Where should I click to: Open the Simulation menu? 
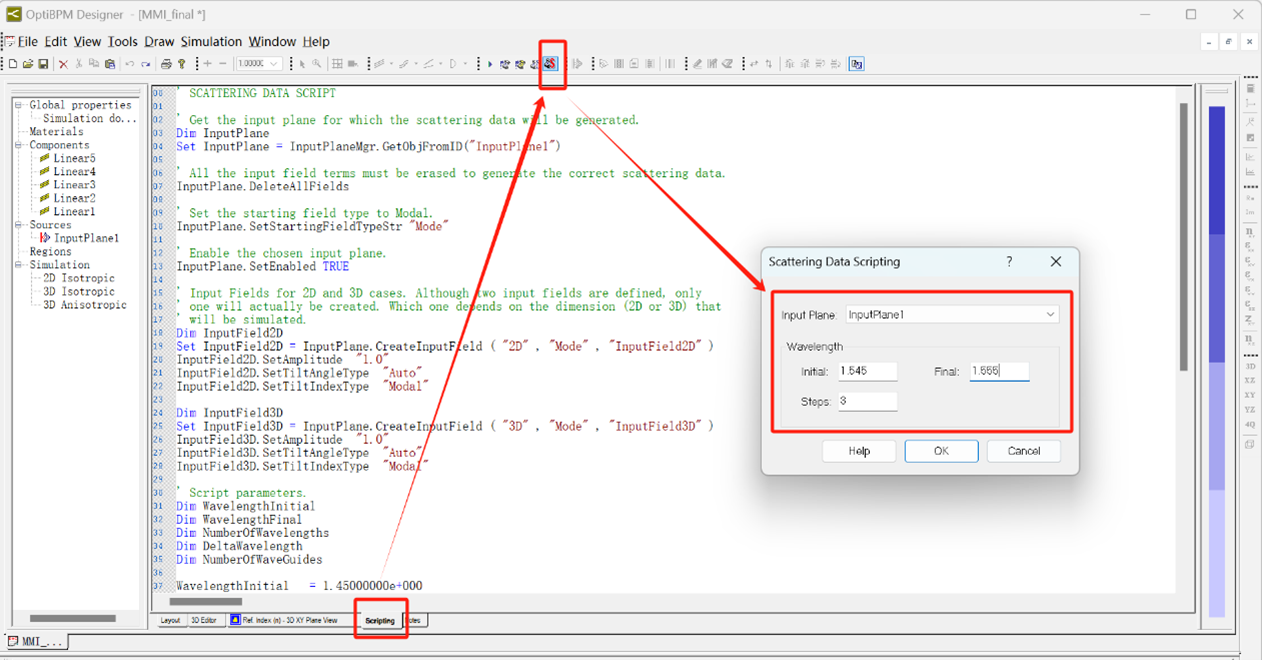pos(211,42)
